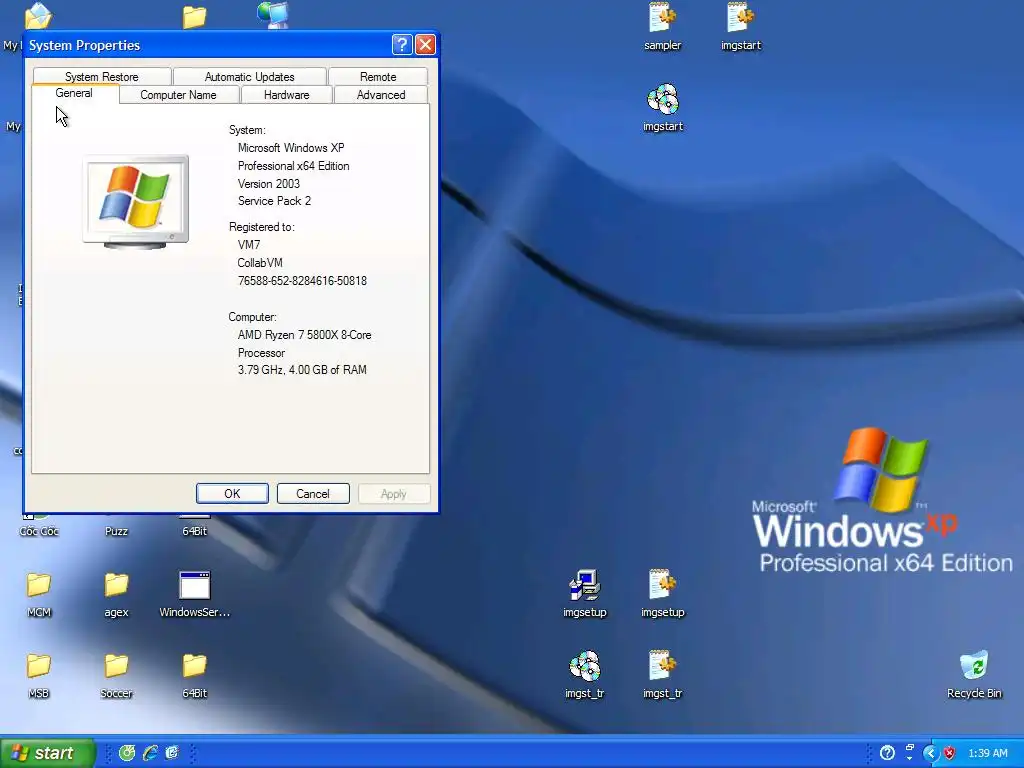The image size is (1024, 768).
Task: Select the network computer icon above System Properties
Action: (x=273, y=14)
